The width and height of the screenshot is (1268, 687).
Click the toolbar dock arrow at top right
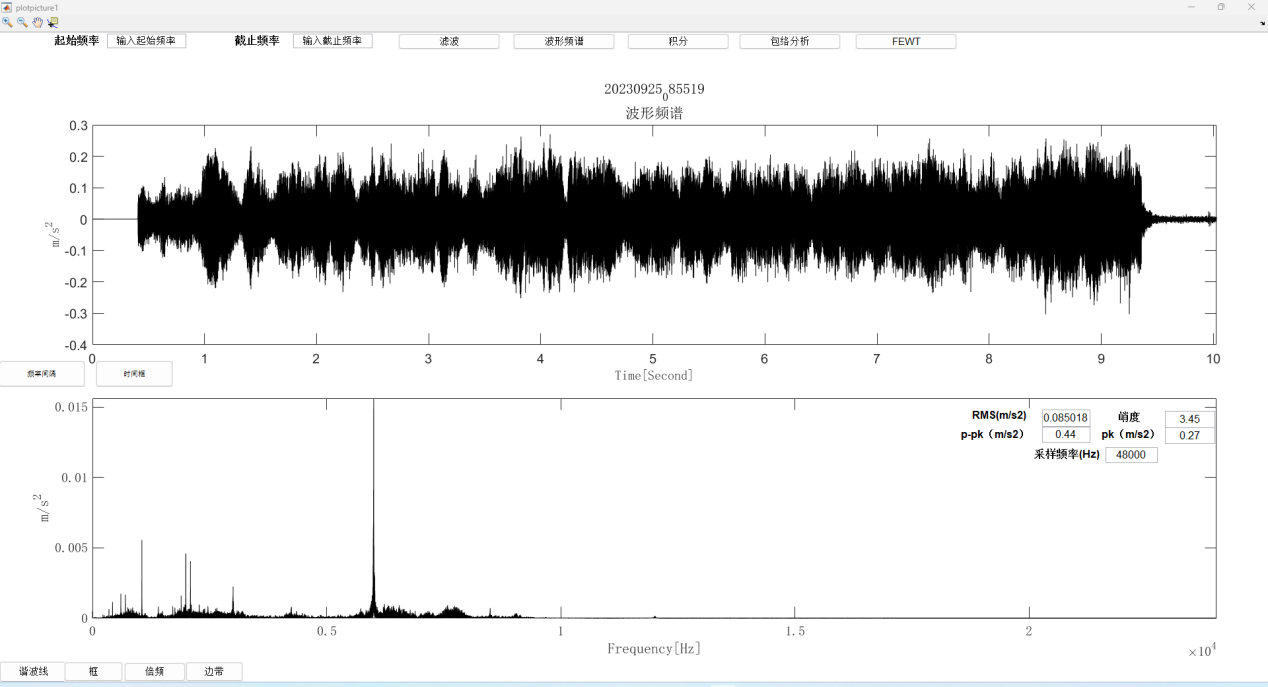pos(1262,23)
